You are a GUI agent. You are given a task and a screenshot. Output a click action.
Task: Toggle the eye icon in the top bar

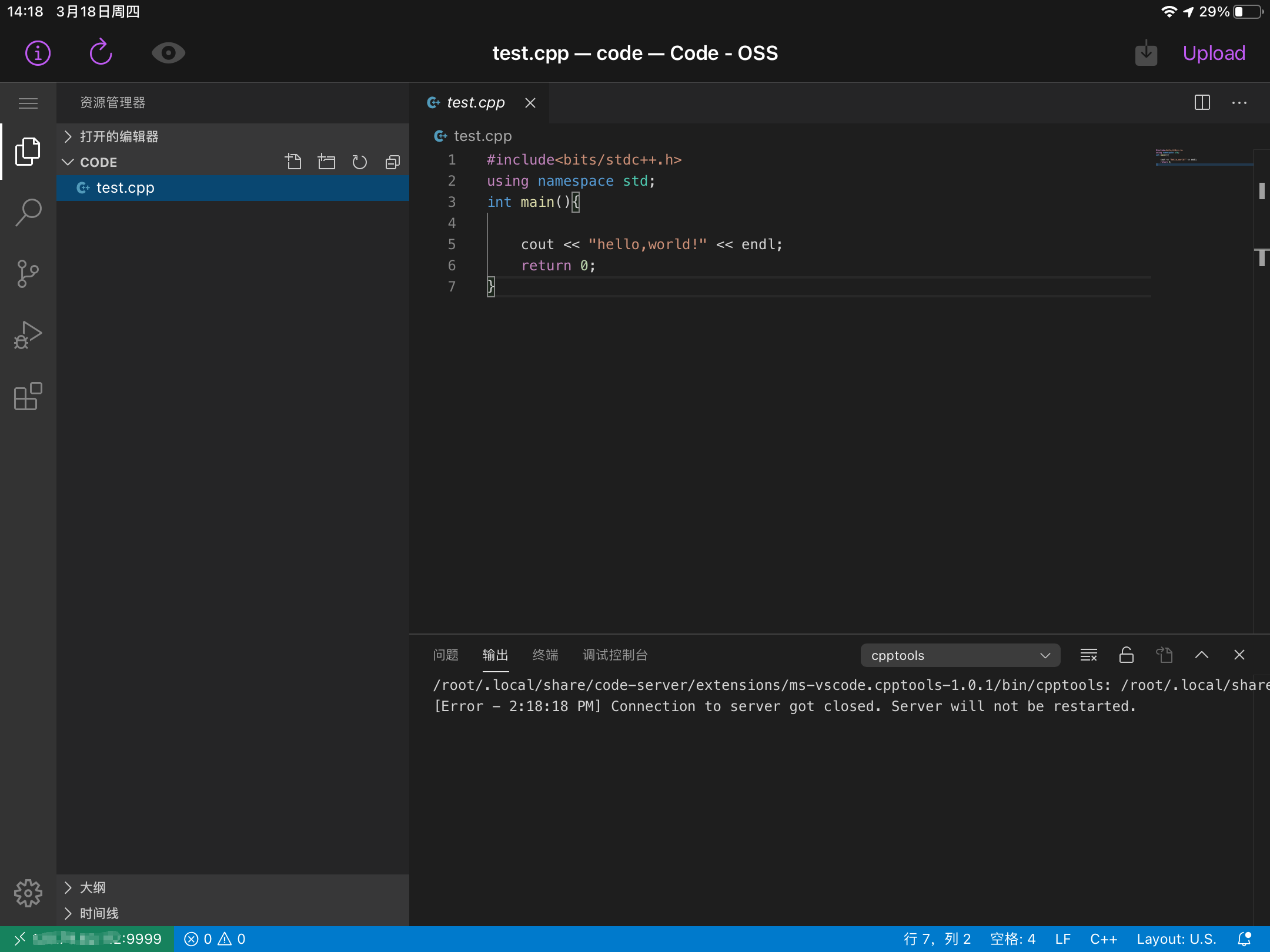click(168, 52)
